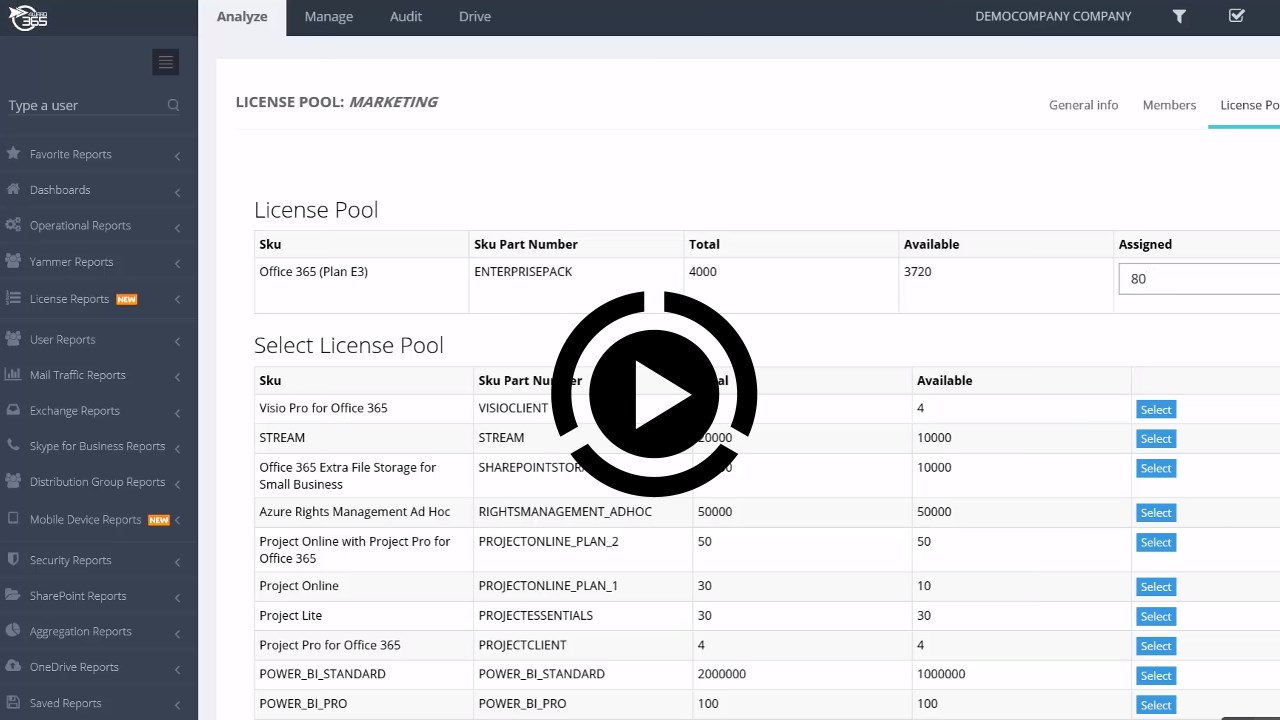Expand the License Reports chevron
Viewport: 1280px width, 720px height.
[x=177, y=300]
